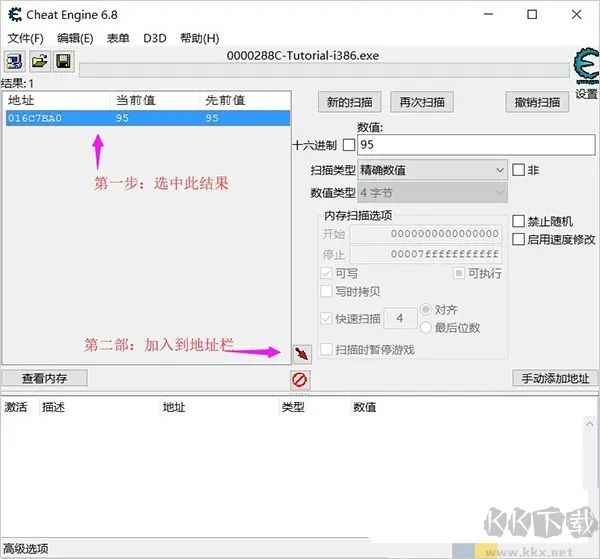Open the 帮助(H) menu
600x559 pixels.
point(199,38)
